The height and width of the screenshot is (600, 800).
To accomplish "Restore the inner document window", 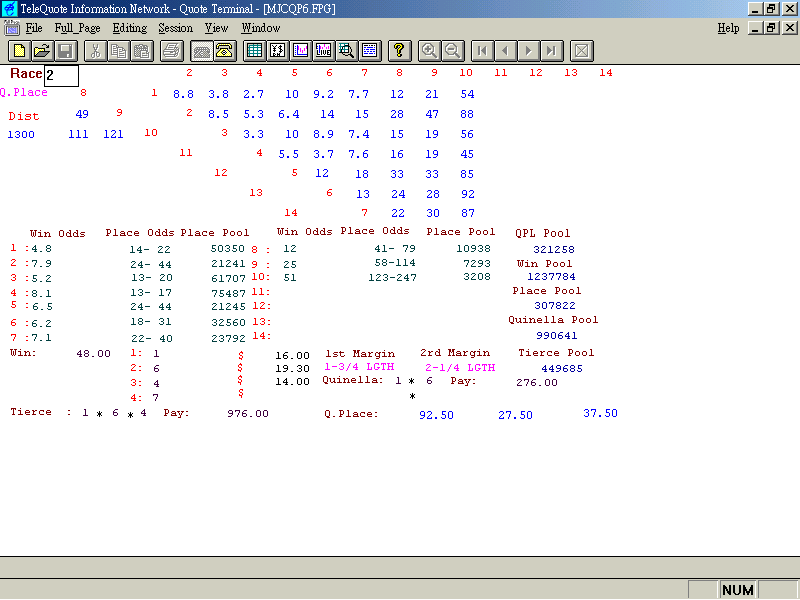I will [x=772, y=28].
